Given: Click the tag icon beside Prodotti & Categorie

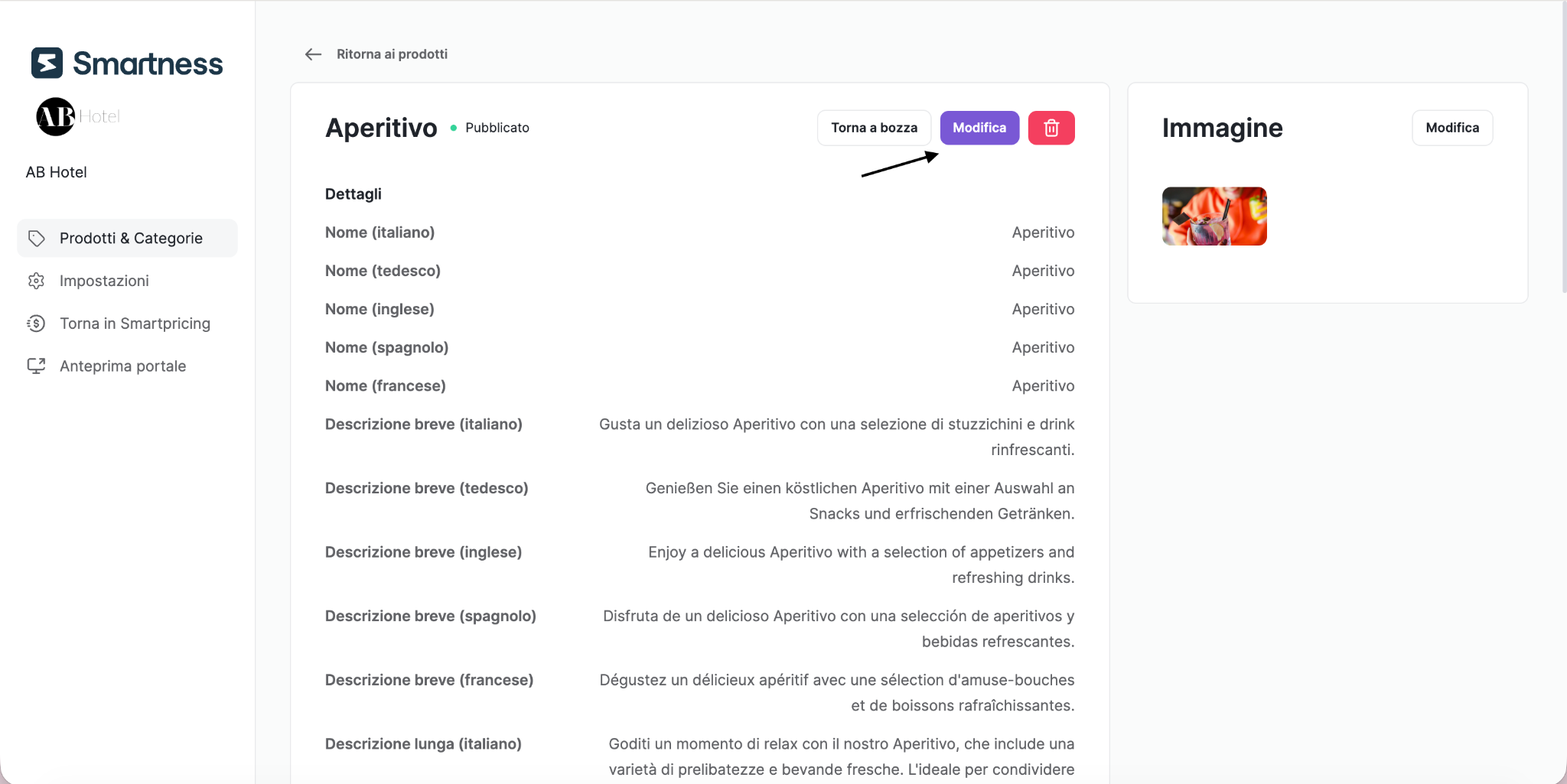Looking at the screenshot, I should (x=36, y=238).
